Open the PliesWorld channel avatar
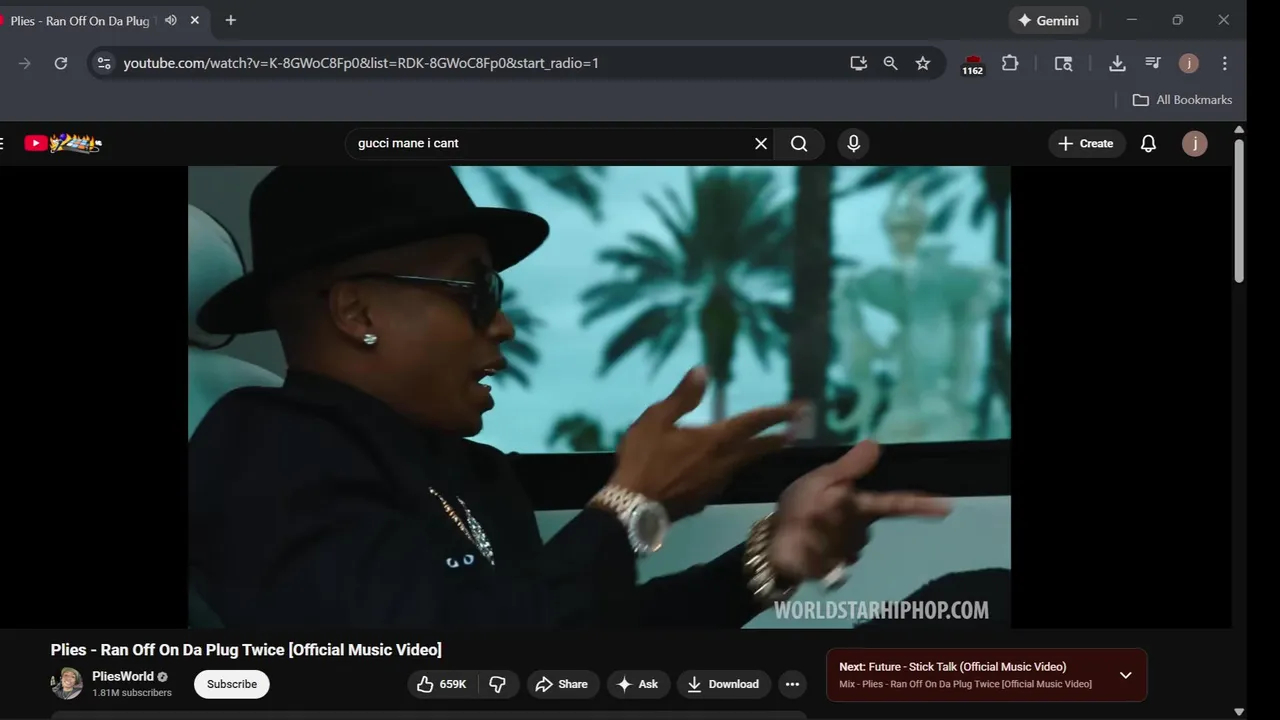 pyautogui.click(x=67, y=684)
